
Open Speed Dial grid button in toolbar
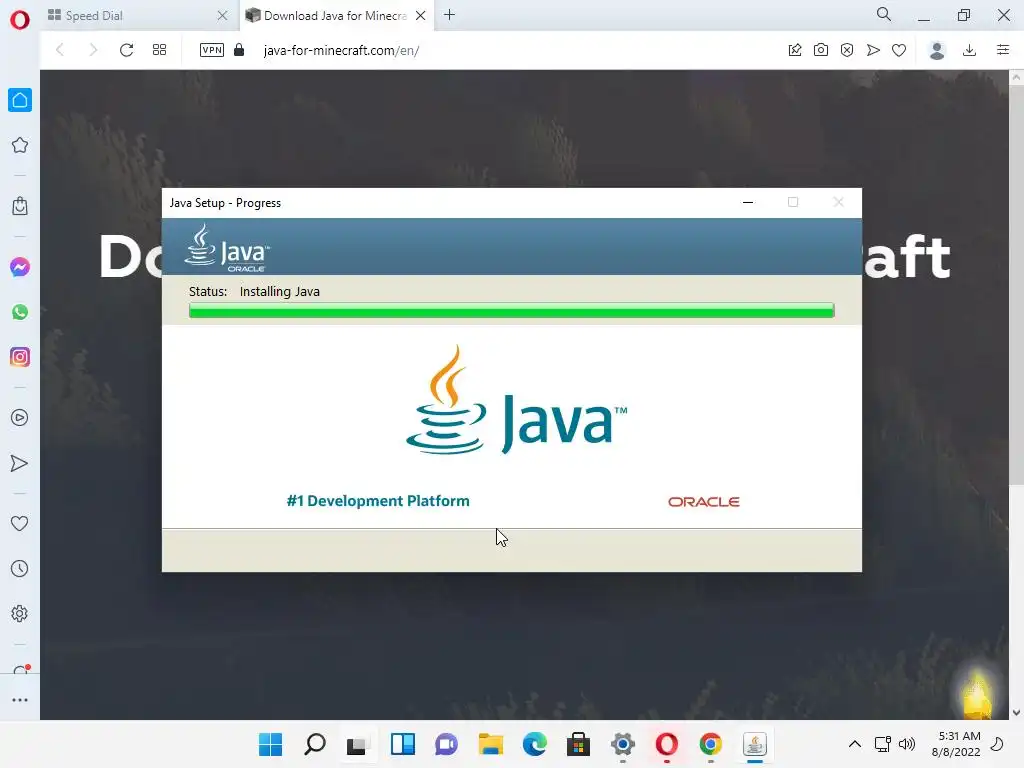coord(159,50)
